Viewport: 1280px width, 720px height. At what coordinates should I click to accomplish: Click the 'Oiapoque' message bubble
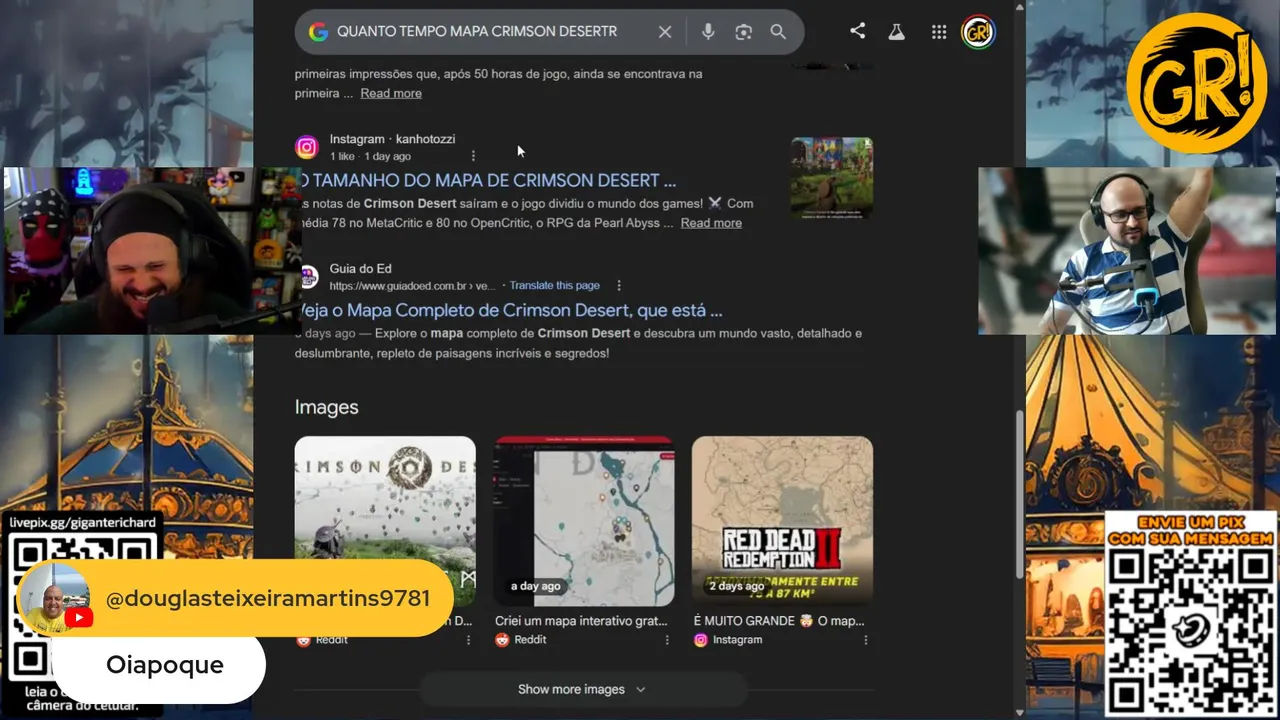(x=158, y=665)
